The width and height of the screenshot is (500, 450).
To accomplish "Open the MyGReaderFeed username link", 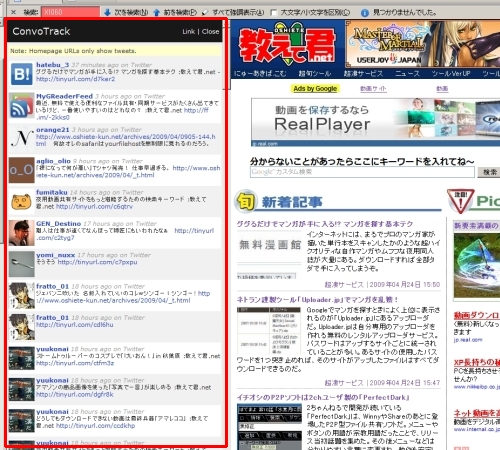I will point(64,96).
